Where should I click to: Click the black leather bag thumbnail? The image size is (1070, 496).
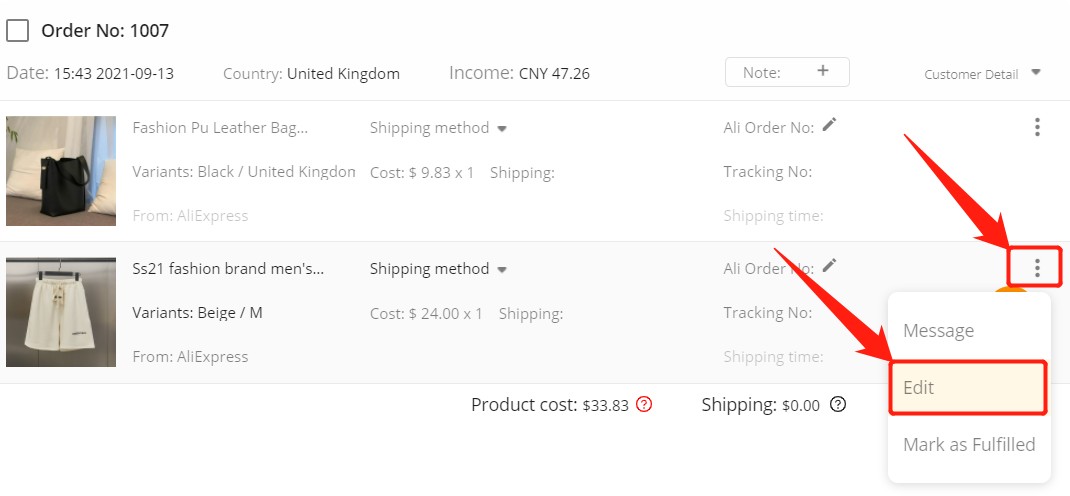[x=61, y=171]
